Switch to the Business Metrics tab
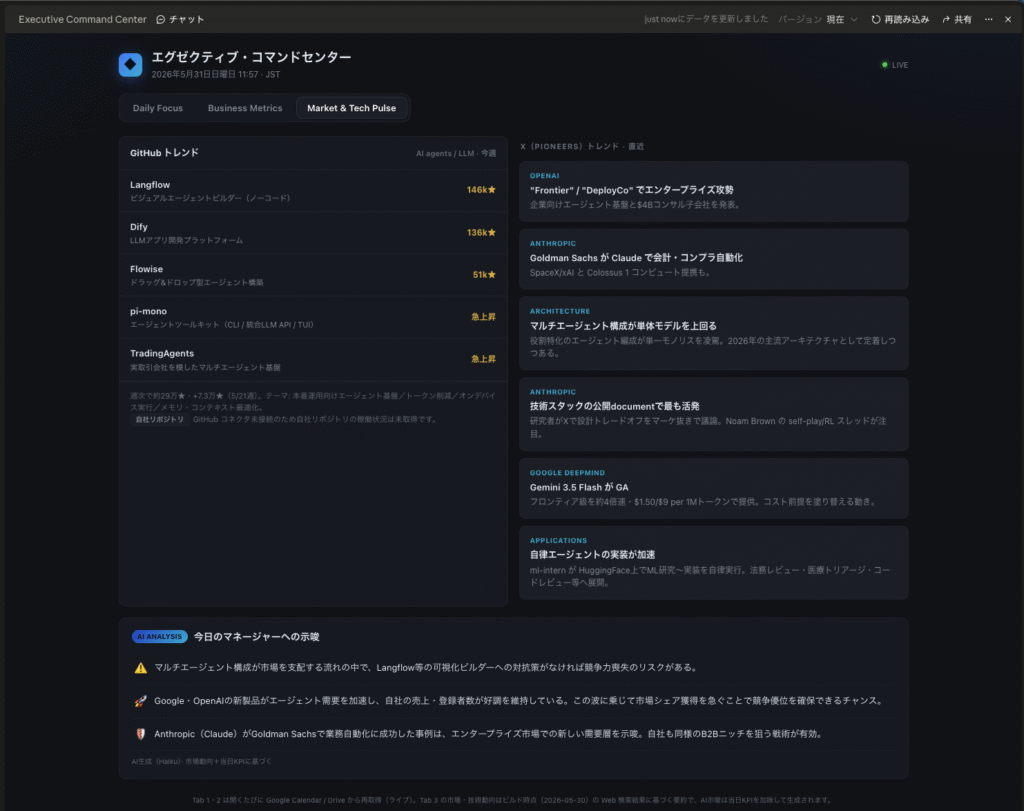This screenshot has width=1024, height=811. 245,108
